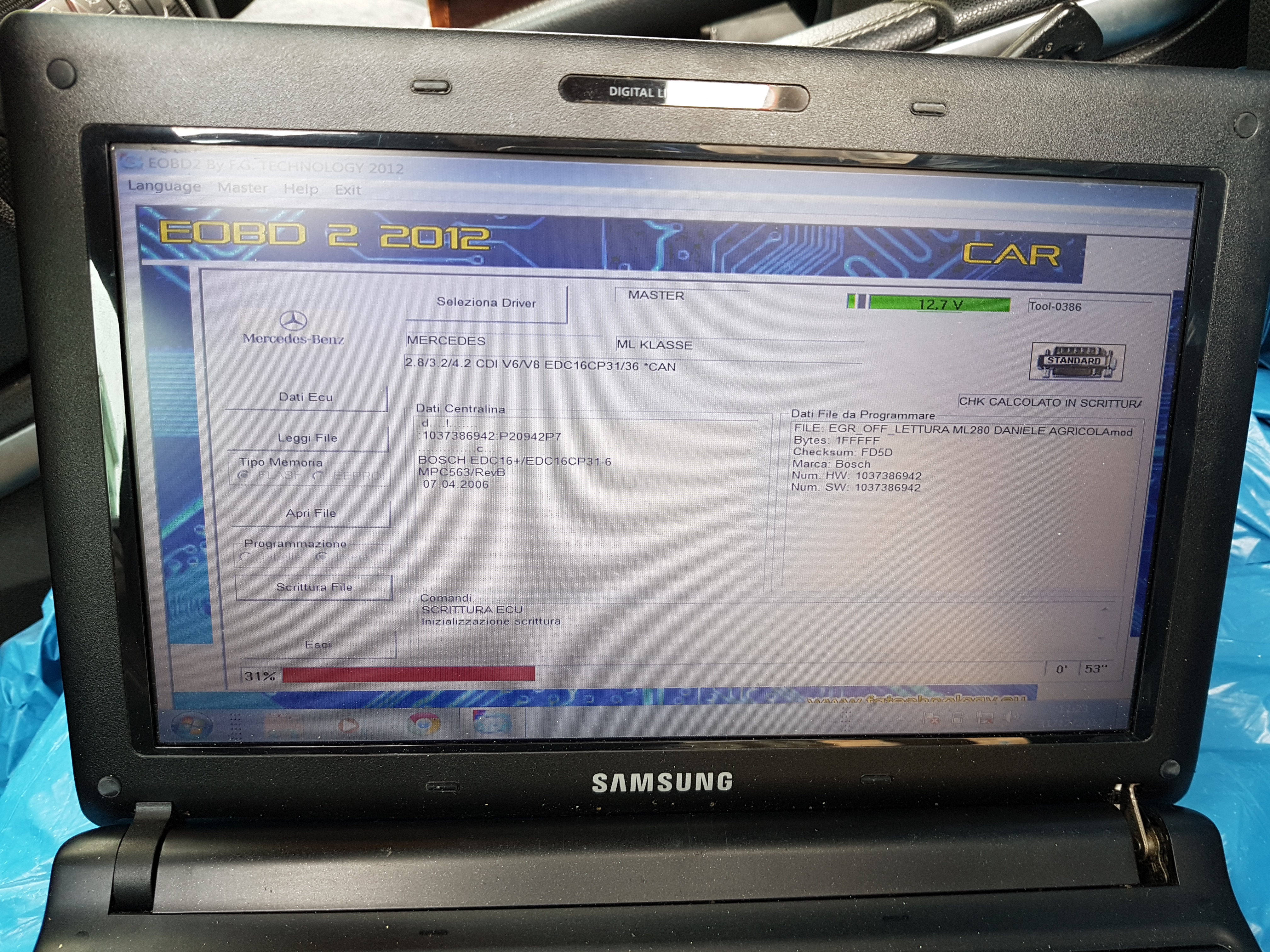
Task: Click the Num. HW: 1037386942 line
Action: (x=857, y=476)
